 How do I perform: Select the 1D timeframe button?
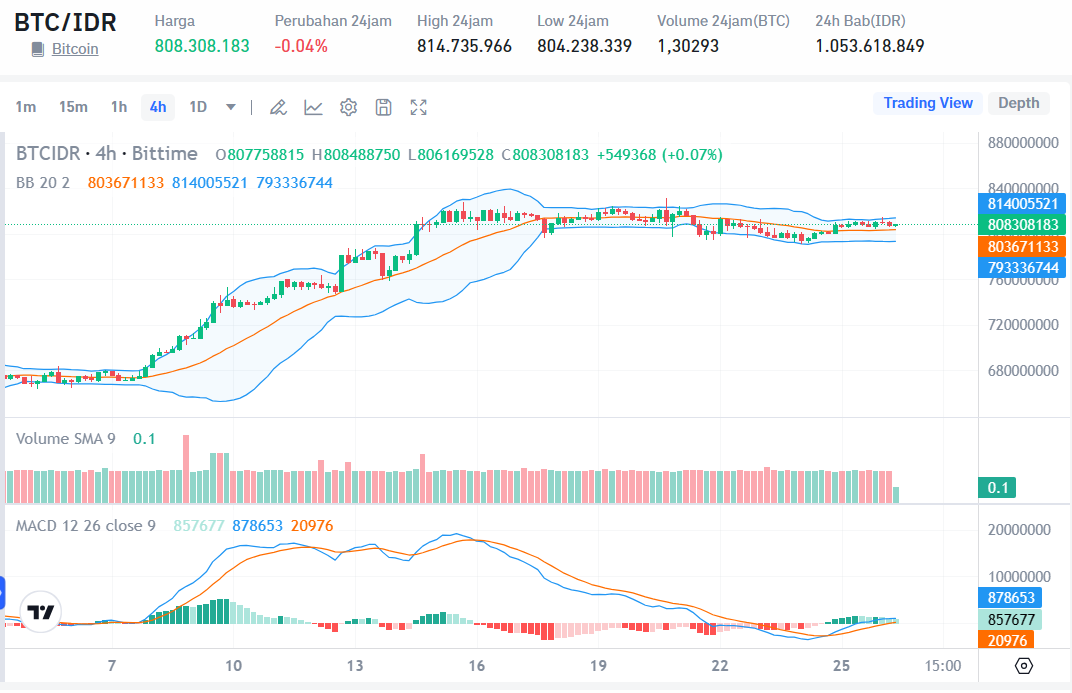pyautogui.click(x=198, y=107)
